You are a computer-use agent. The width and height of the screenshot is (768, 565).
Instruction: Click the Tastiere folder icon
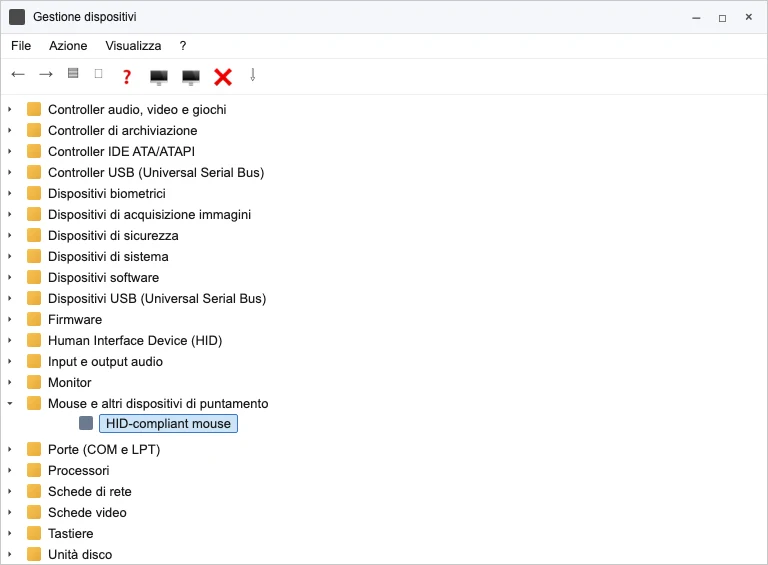(34, 533)
